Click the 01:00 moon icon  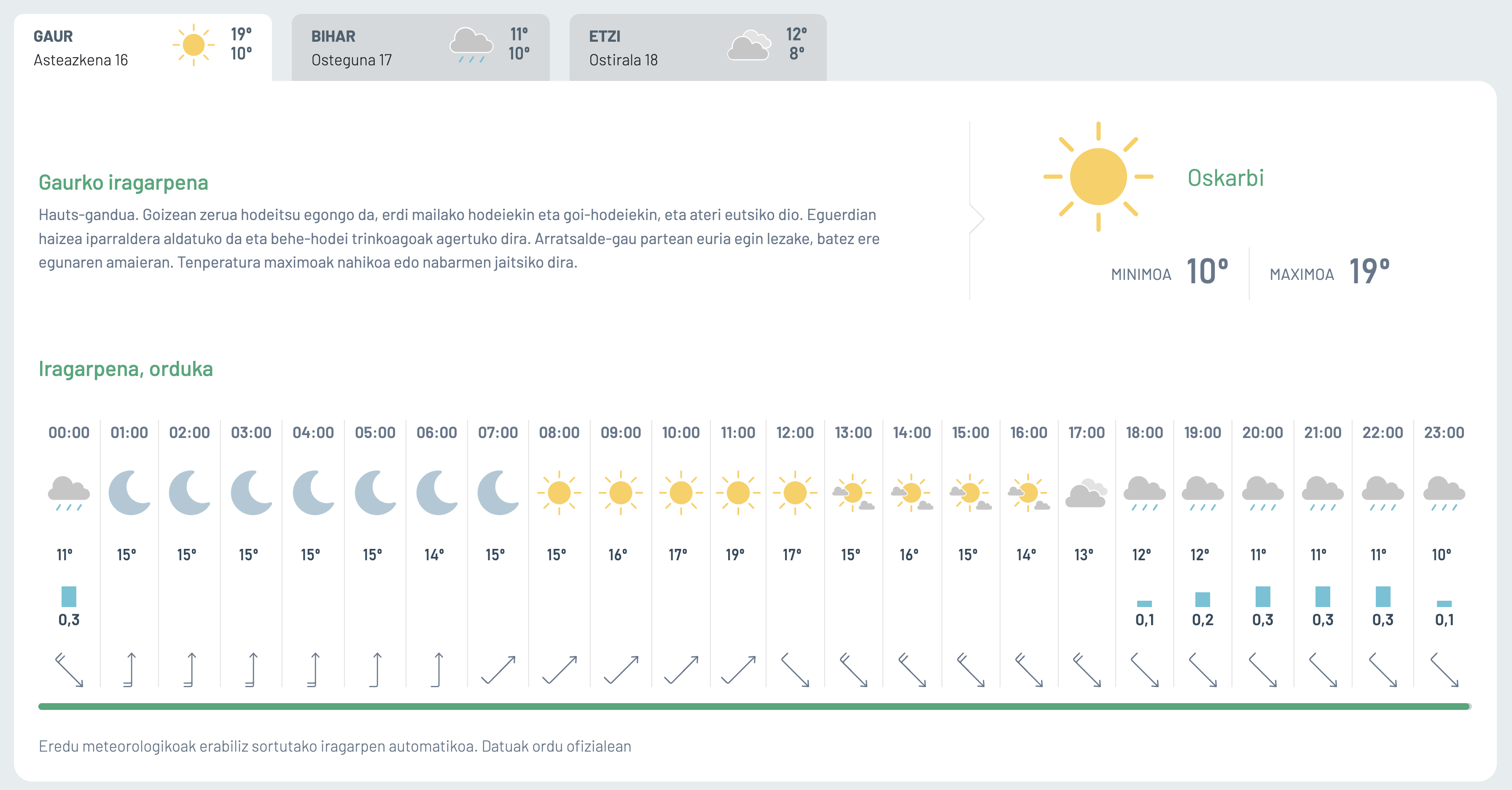(130, 492)
